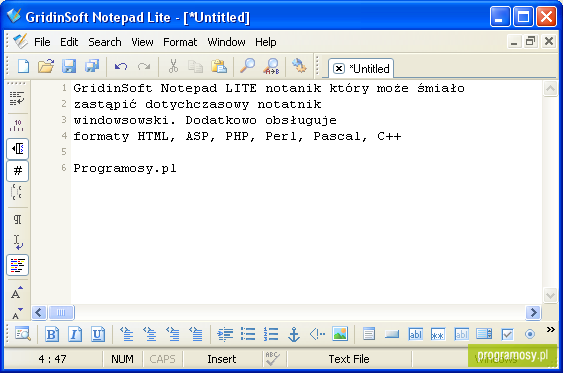Click the horizontal scrollbar right arrow
Screen dimensions: 563x373
coord(533,312)
